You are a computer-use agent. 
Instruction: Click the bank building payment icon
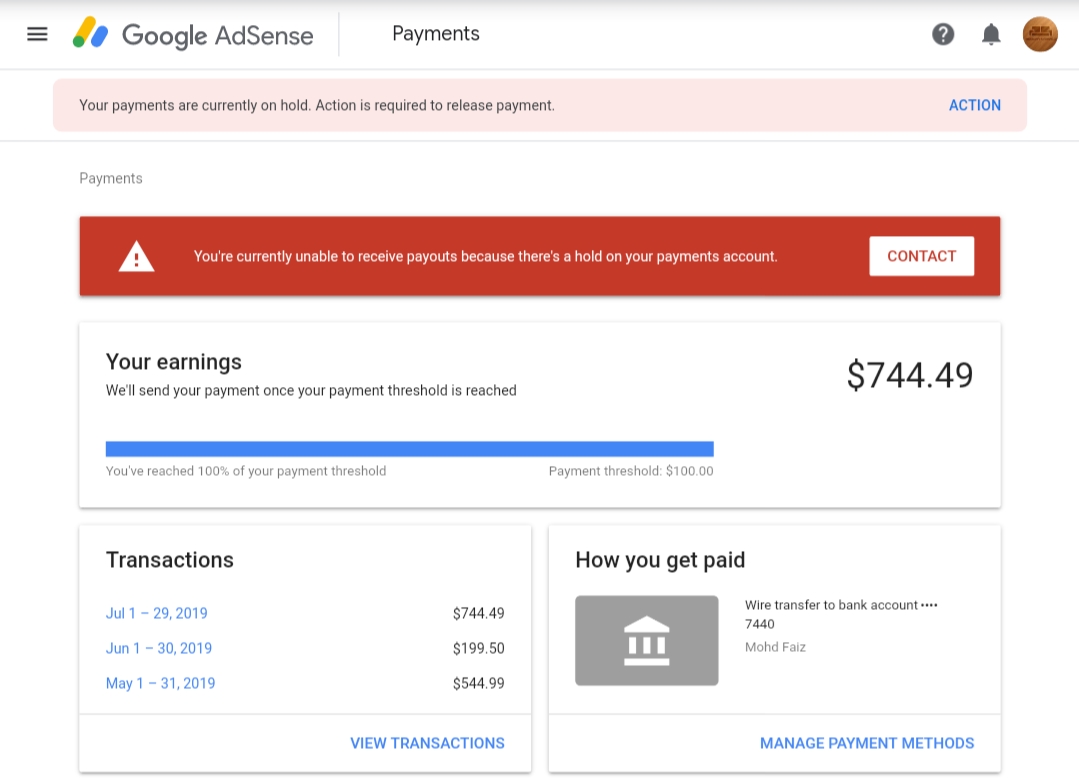(x=647, y=640)
